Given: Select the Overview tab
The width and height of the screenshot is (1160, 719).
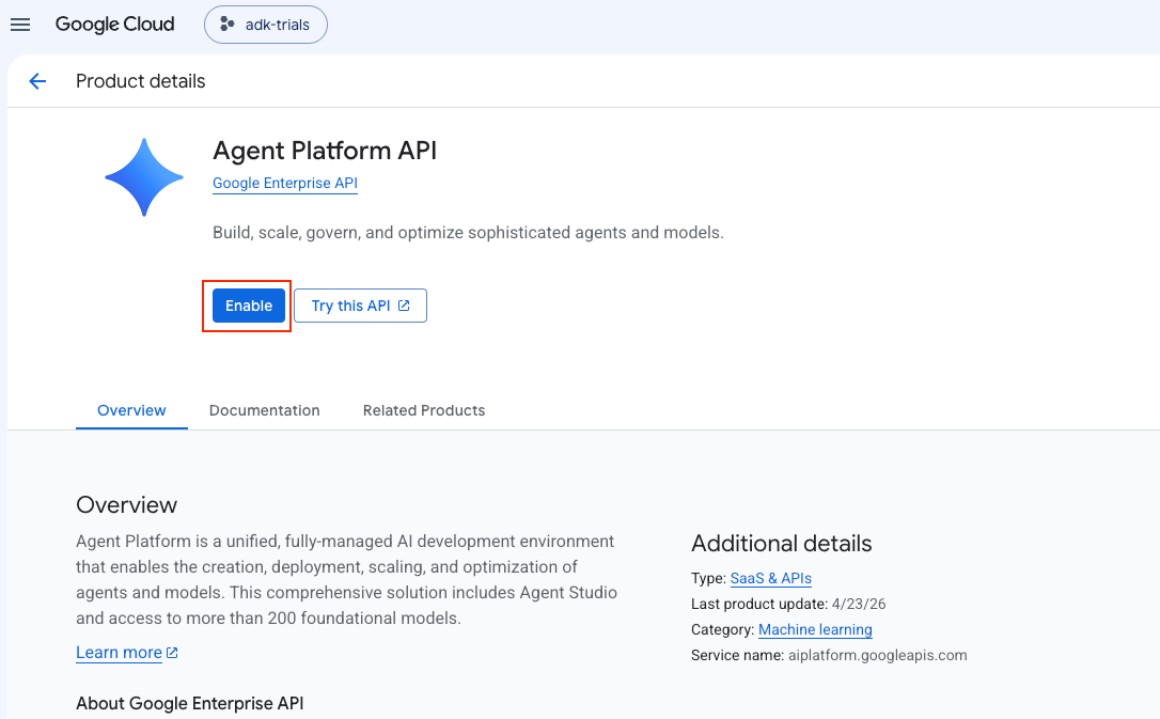Looking at the screenshot, I should point(132,411).
